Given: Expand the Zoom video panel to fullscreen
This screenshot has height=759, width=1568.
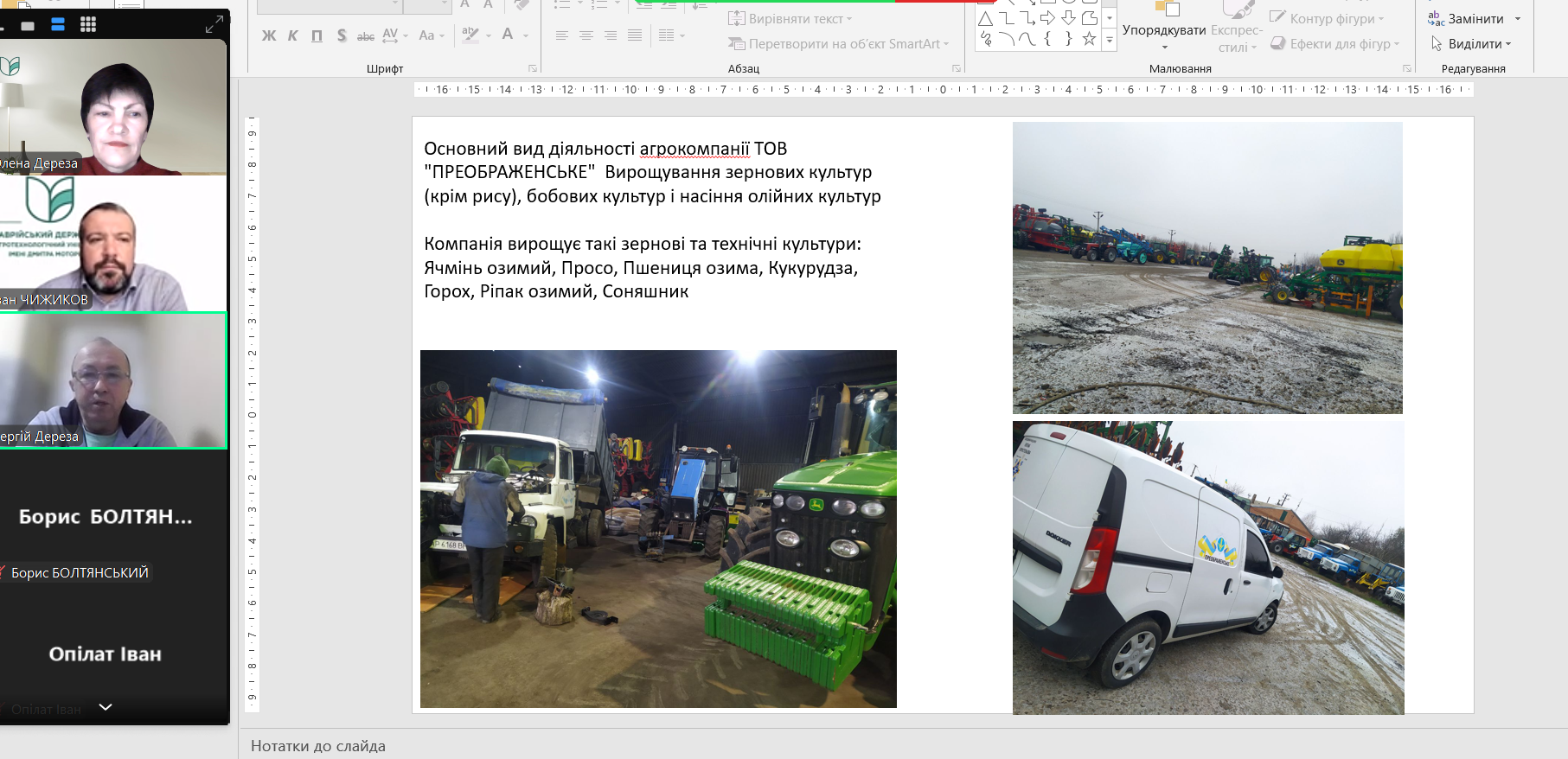Looking at the screenshot, I should click(214, 25).
